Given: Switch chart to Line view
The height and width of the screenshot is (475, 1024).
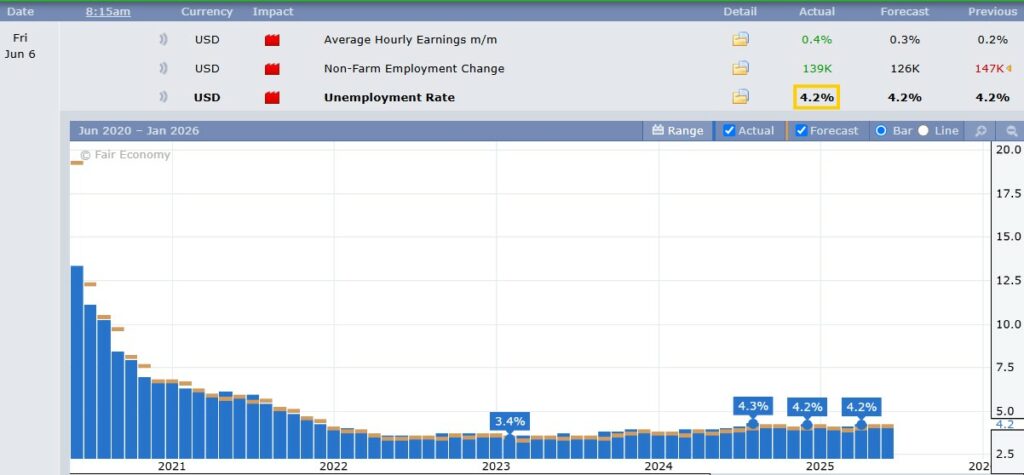Looking at the screenshot, I should [923, 131].
